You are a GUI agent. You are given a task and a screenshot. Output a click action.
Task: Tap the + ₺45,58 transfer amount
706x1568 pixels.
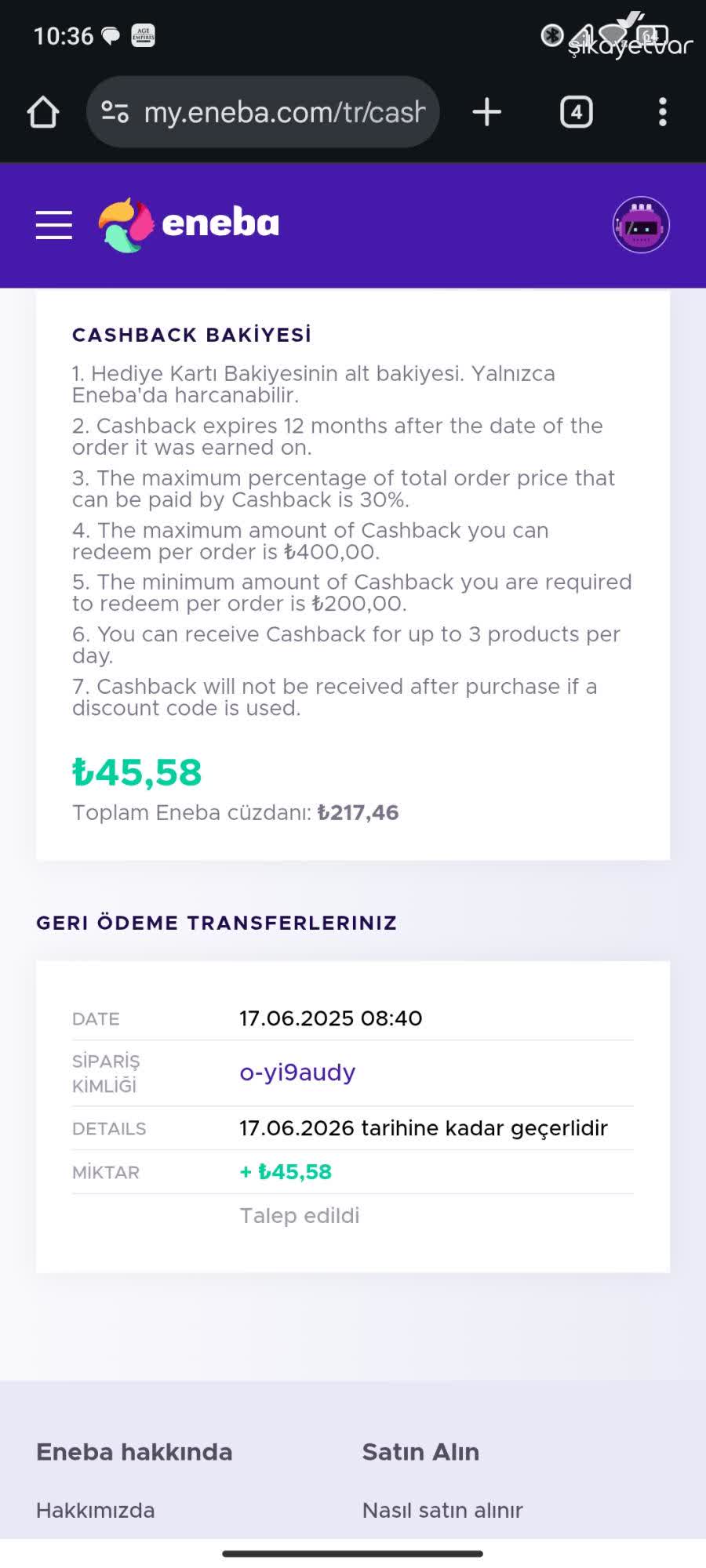click(x=286, y=1172)
